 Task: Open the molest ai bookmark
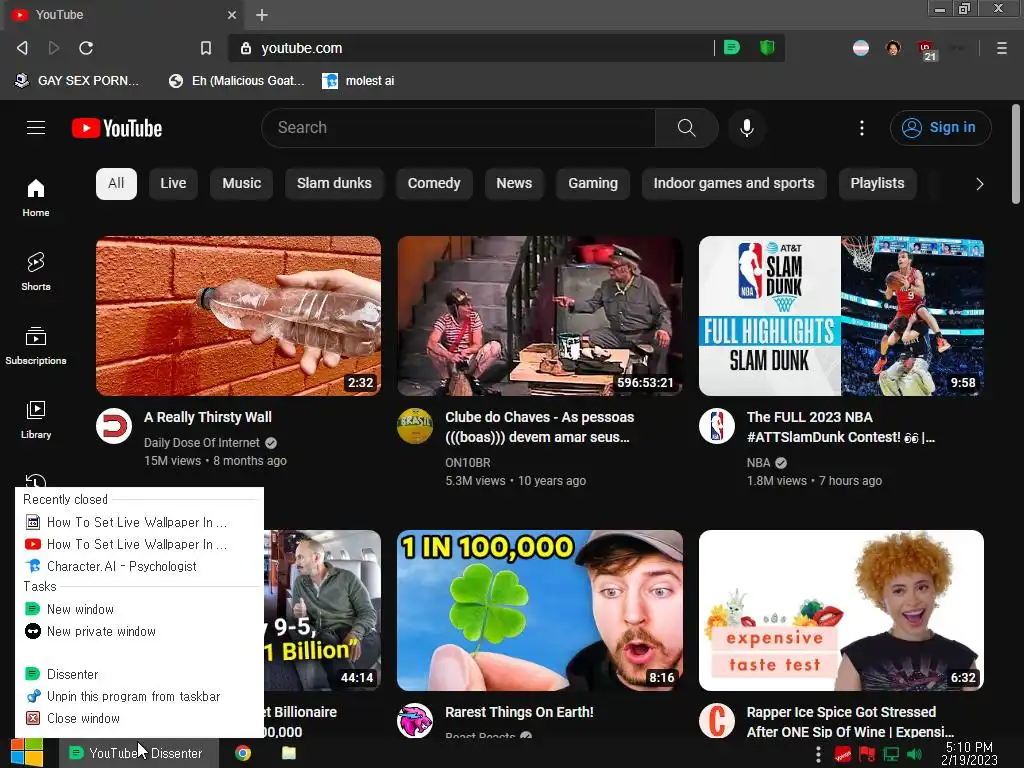coord(359,80)
